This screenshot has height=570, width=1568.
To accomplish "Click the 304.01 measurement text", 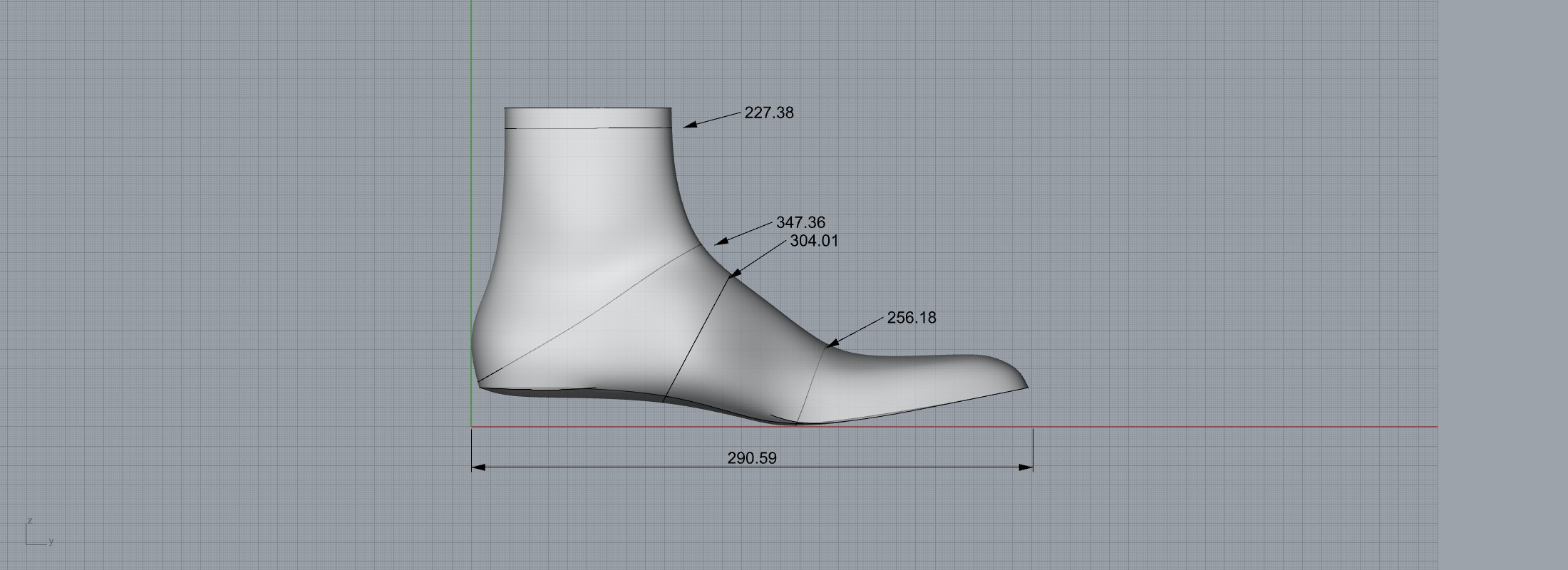I will (814, 241).
